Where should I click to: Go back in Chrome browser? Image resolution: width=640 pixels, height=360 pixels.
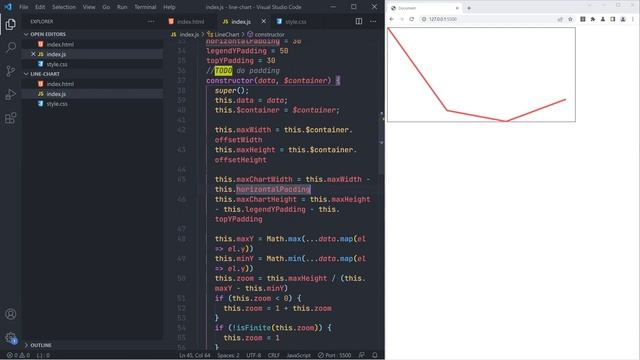click(x=392, y=19)
